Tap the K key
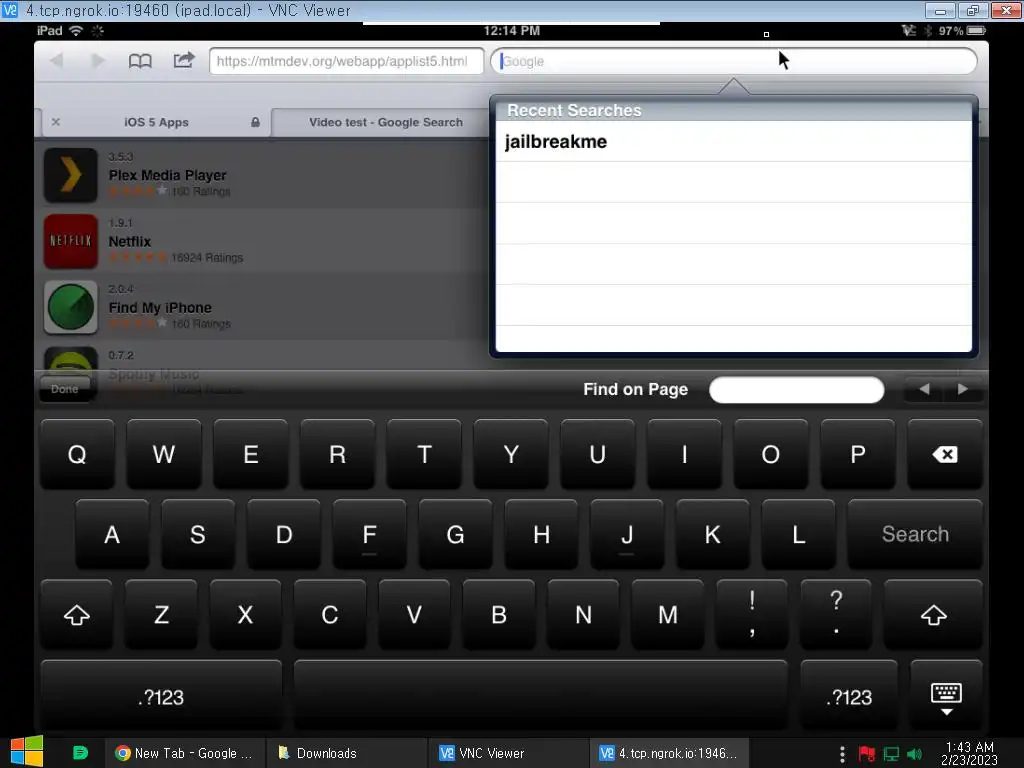The width and height of the screenshot is (1024, 768). pyautogui.click(x=712, y=535)
